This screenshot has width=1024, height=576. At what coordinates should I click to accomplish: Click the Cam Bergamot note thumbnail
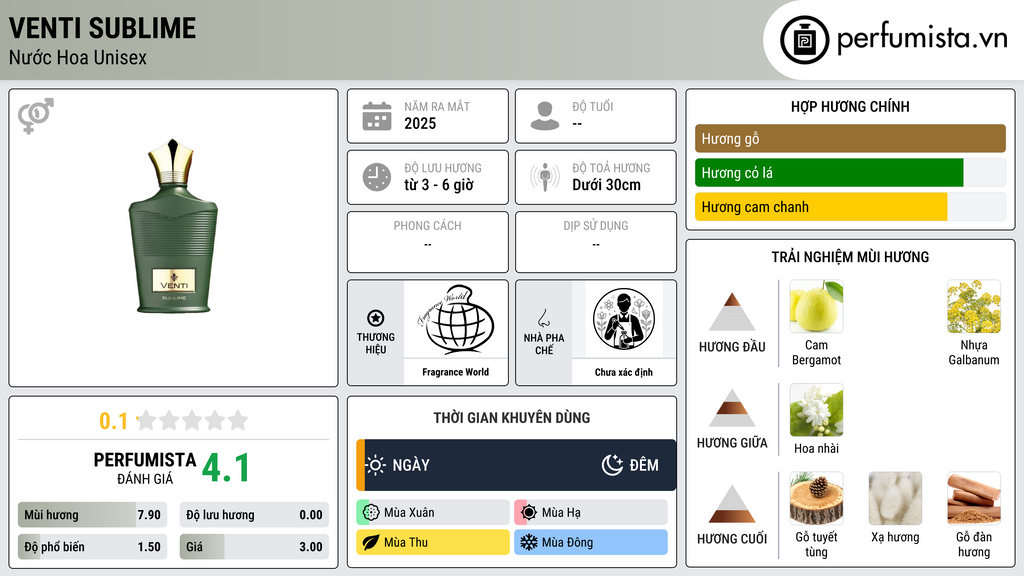[x=816, y=306]
